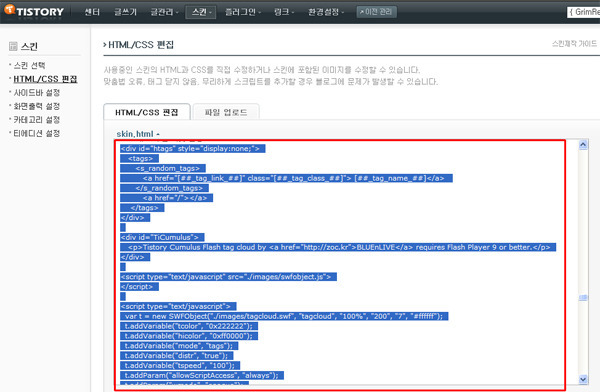
Task: Expand the 링크 dropdown menu
Action: (284, 12)
